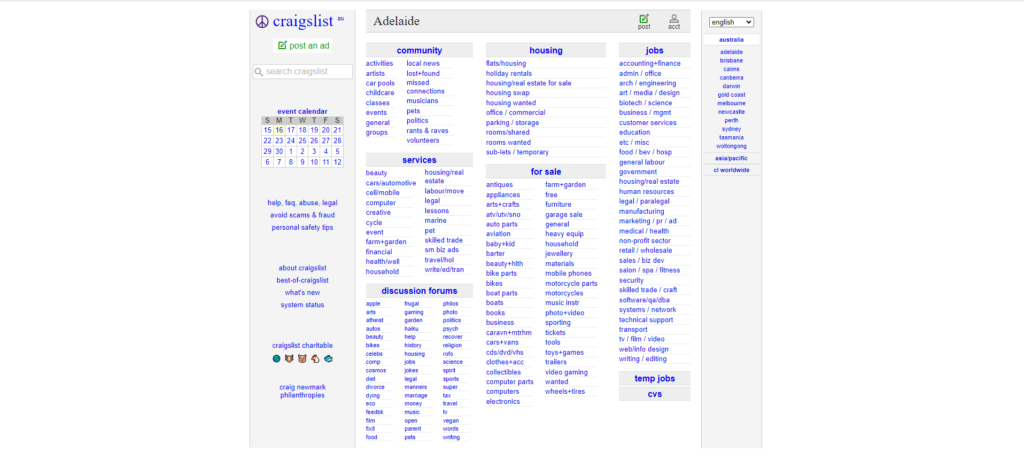Open the 'apple' discussion forum
This screenshot has height=476, width=1024.
click(x=373, y=304)
